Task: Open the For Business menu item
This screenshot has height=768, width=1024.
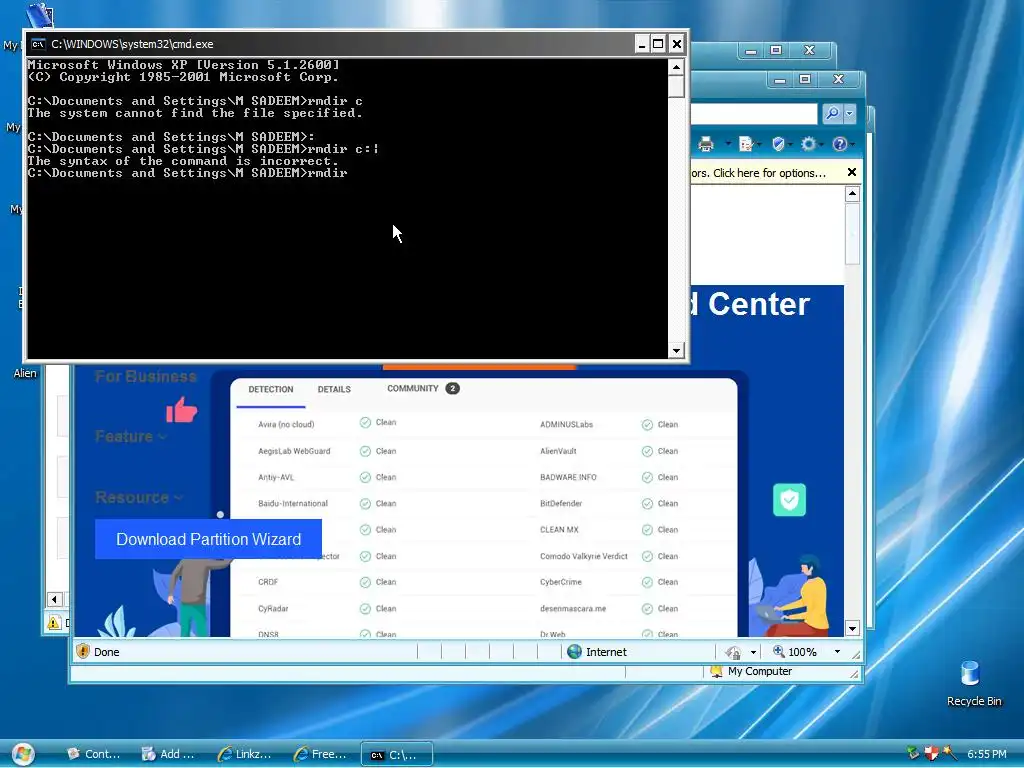Action: (x=145, y=377)
